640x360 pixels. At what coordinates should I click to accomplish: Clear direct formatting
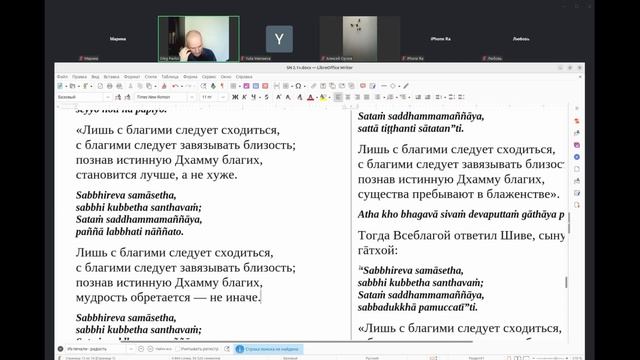point(300,97)
